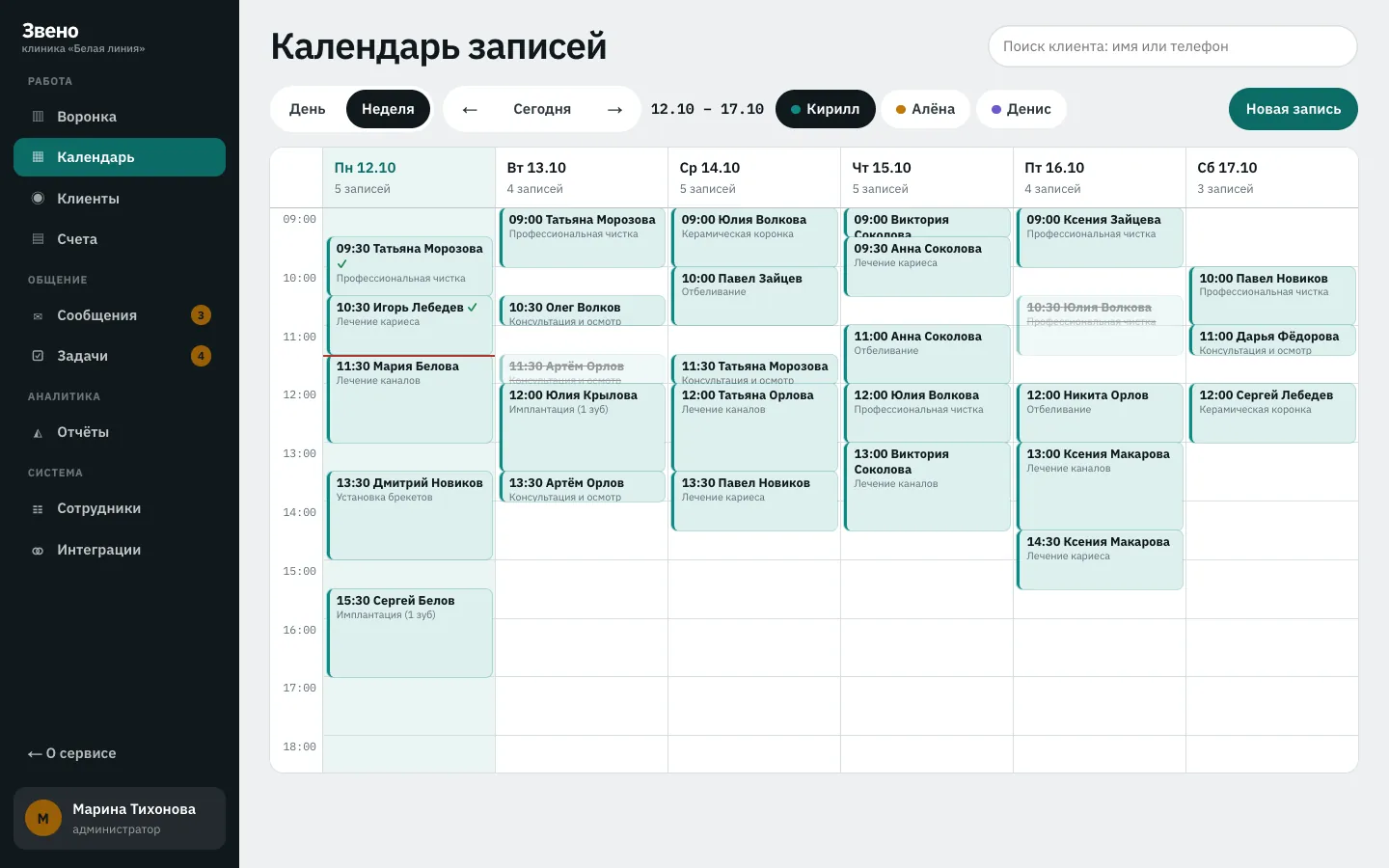This screenshot has width=1389, height=868.
Task: Open 13:30 Дмитрий Новиков appointment
Action: pyautogui.click(x=410, y=516)
